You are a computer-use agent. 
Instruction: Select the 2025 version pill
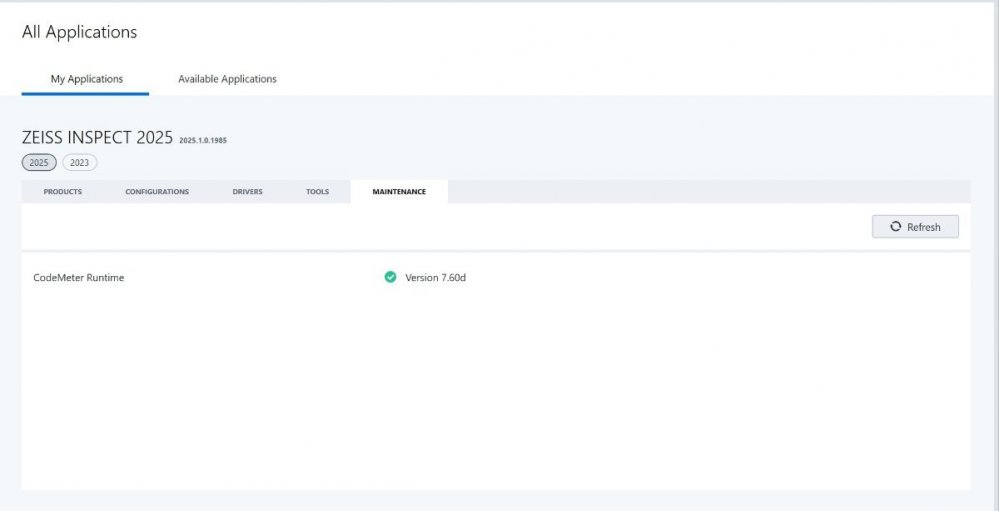(x=39, y=163)
